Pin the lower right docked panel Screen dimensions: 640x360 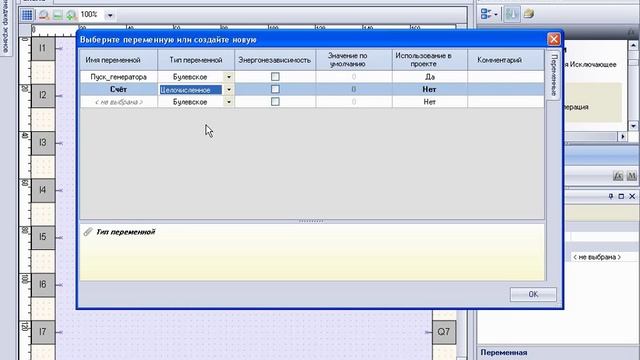pyautogui.click(x=611, y=196)
